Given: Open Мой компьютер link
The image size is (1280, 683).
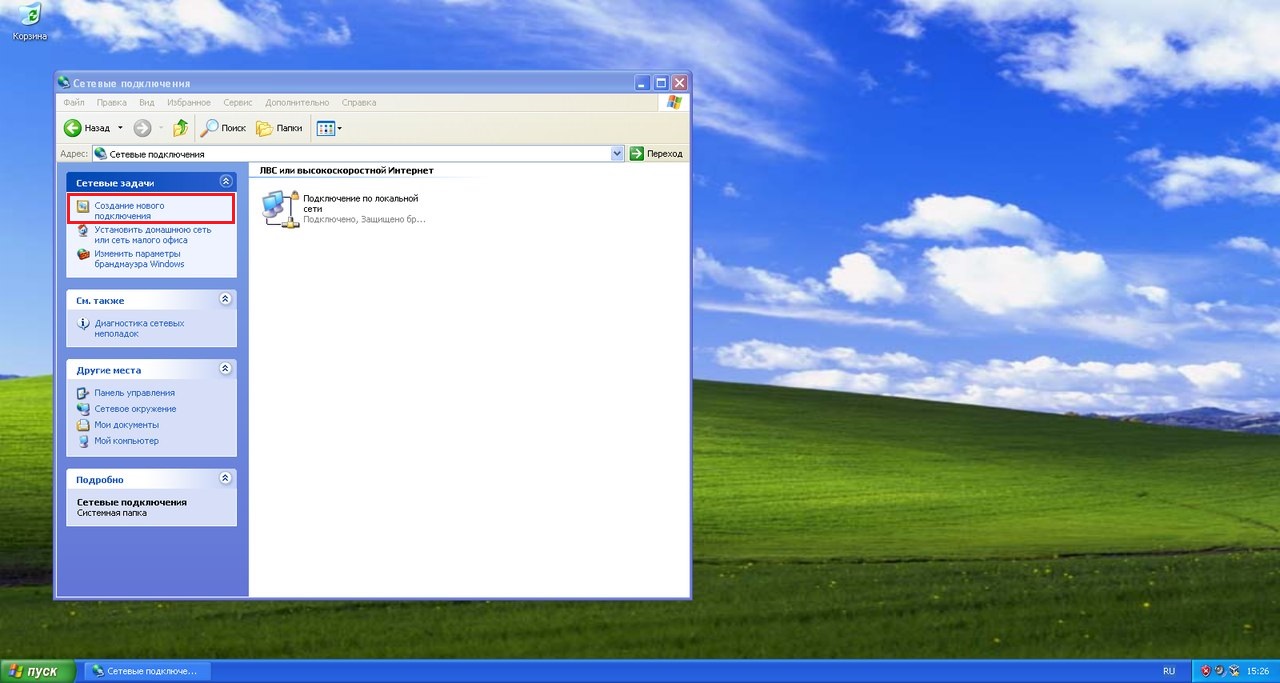Looking at the screenshot, I should coord(126,441).
